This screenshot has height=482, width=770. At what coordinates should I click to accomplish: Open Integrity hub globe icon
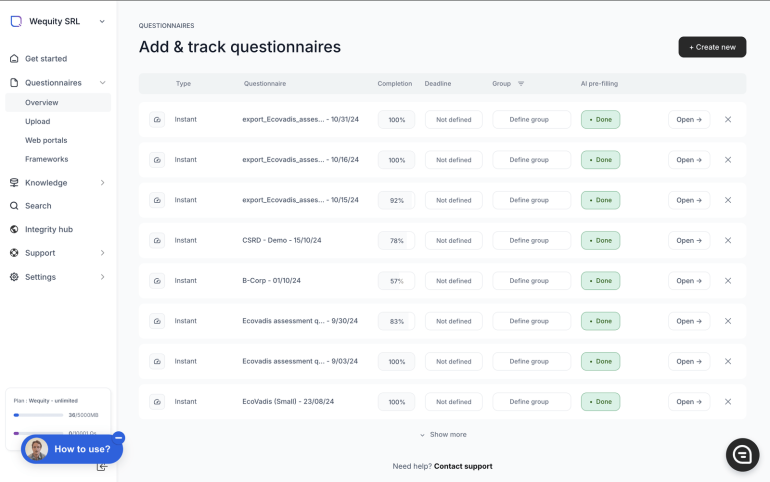tap(15, 229)
